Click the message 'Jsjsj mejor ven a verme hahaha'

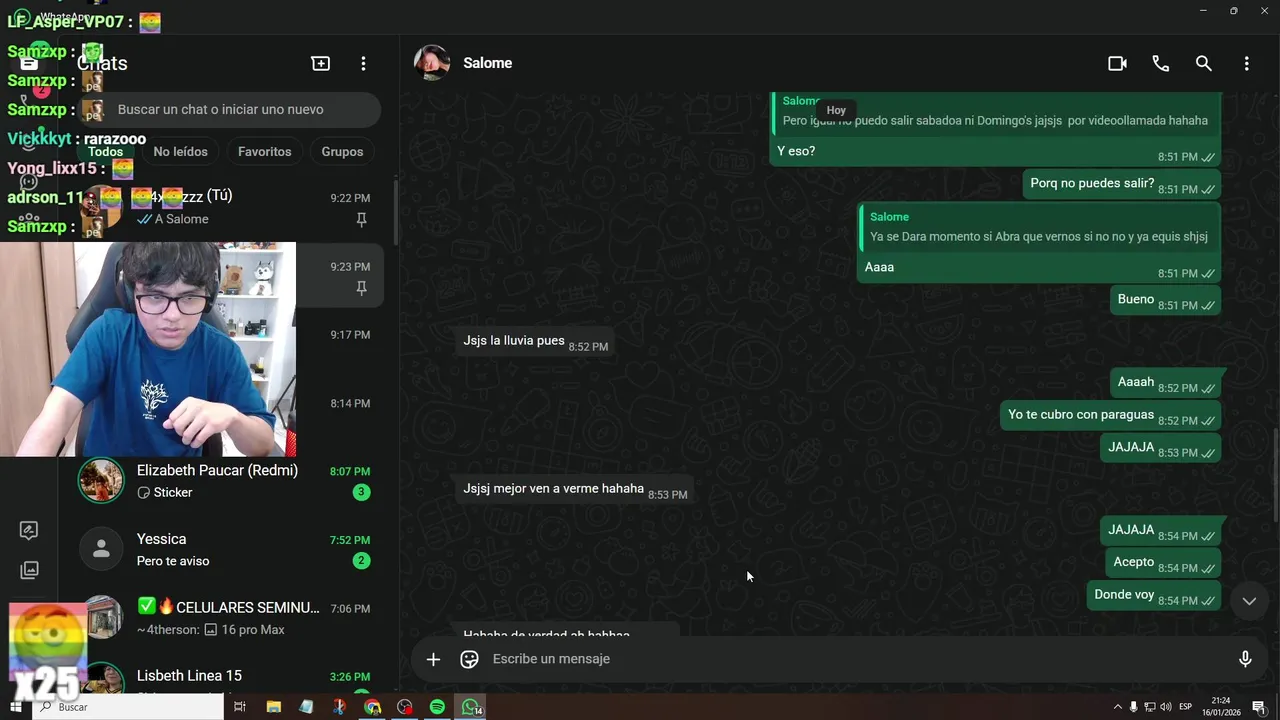click(x=573, y=490)
